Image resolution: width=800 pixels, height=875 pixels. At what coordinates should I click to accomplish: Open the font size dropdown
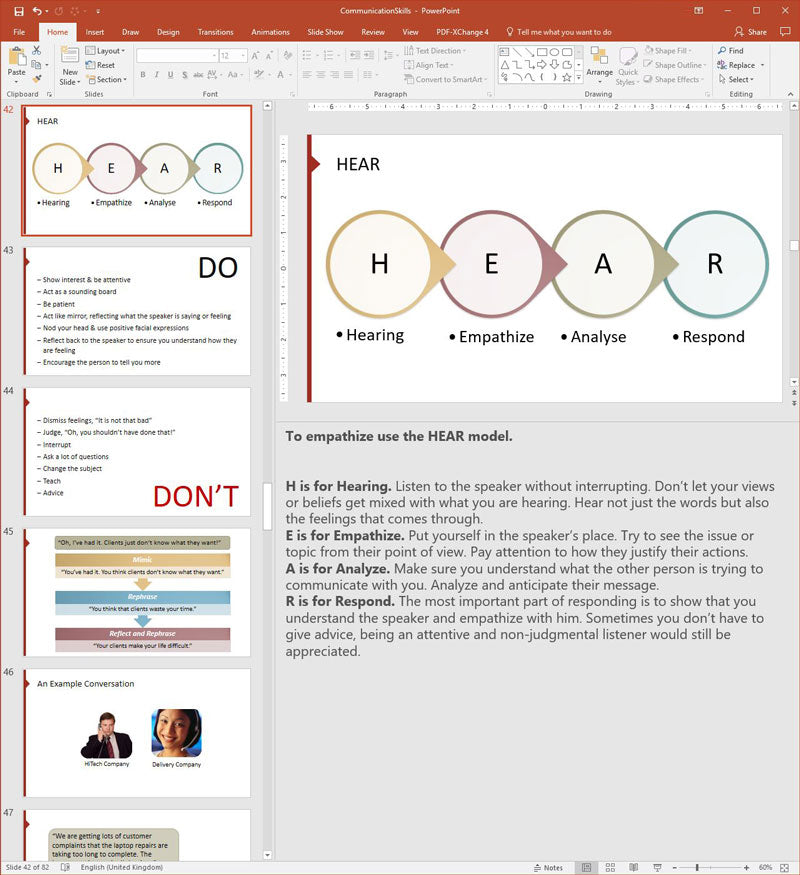(x=243, y=56)
